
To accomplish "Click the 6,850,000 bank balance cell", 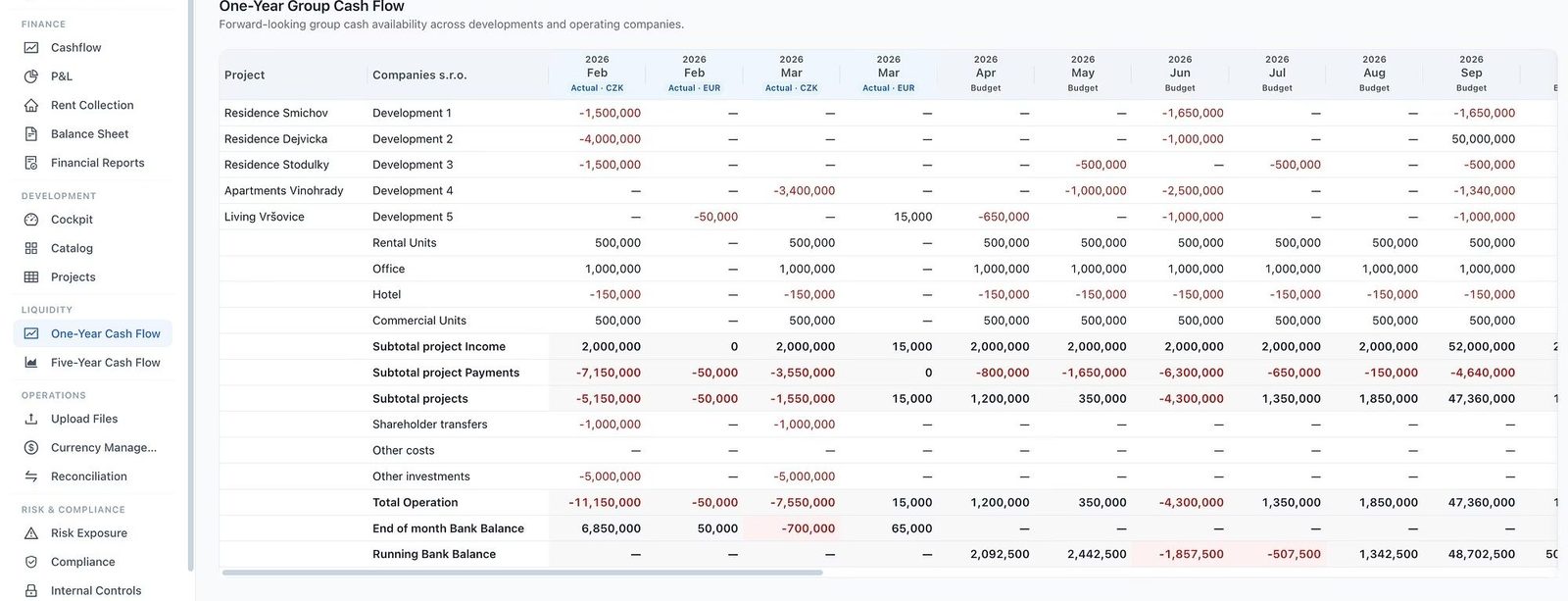I will point(612,528).
